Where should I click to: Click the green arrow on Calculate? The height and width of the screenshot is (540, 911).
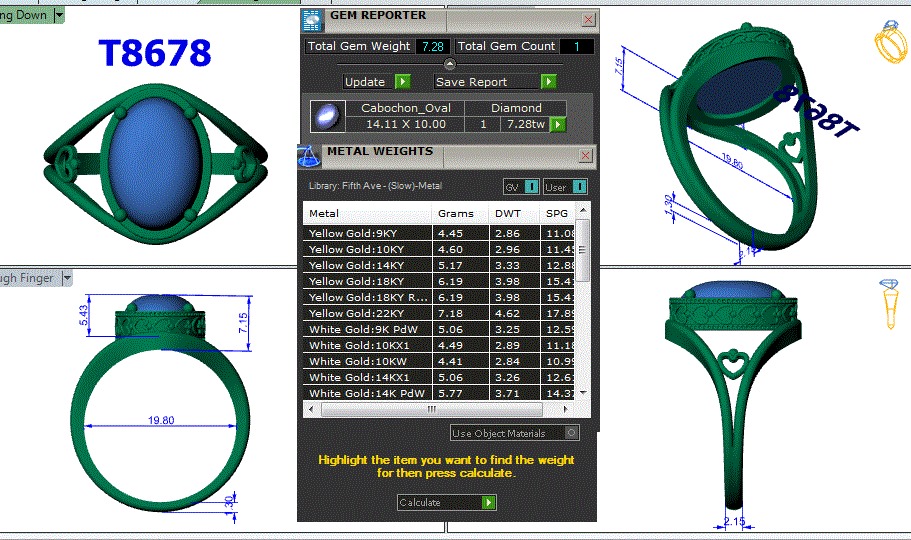pos(487,502)
